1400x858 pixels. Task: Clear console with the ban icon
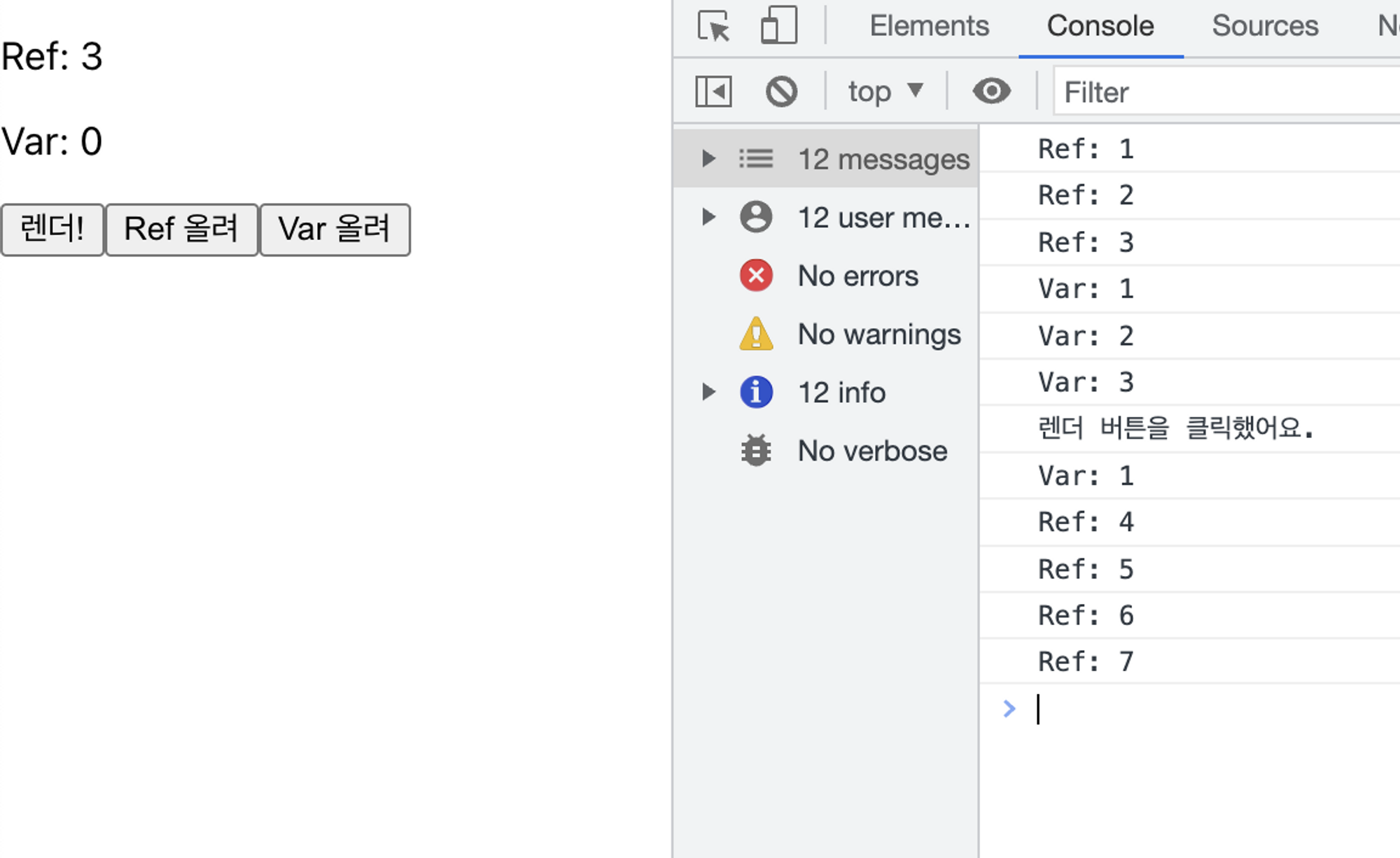coord(781,92)
